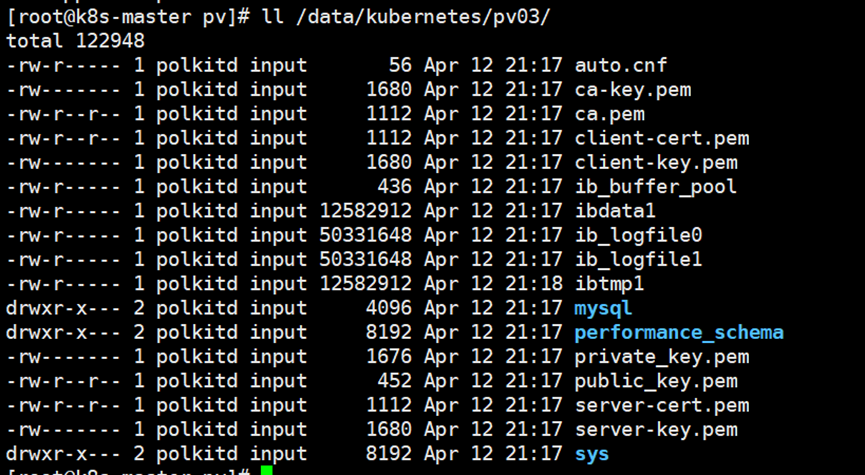Click the server-key.pem filename
Image resolution: width=865 pixels, height=475 pixels.
tap(655, 429)
